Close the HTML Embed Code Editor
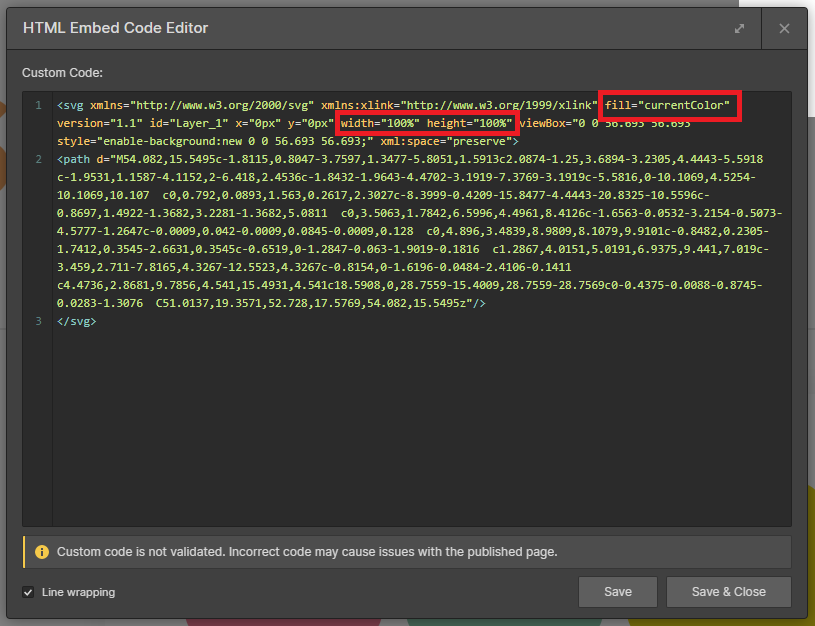The image size is (815, 626). pos(784,29)
